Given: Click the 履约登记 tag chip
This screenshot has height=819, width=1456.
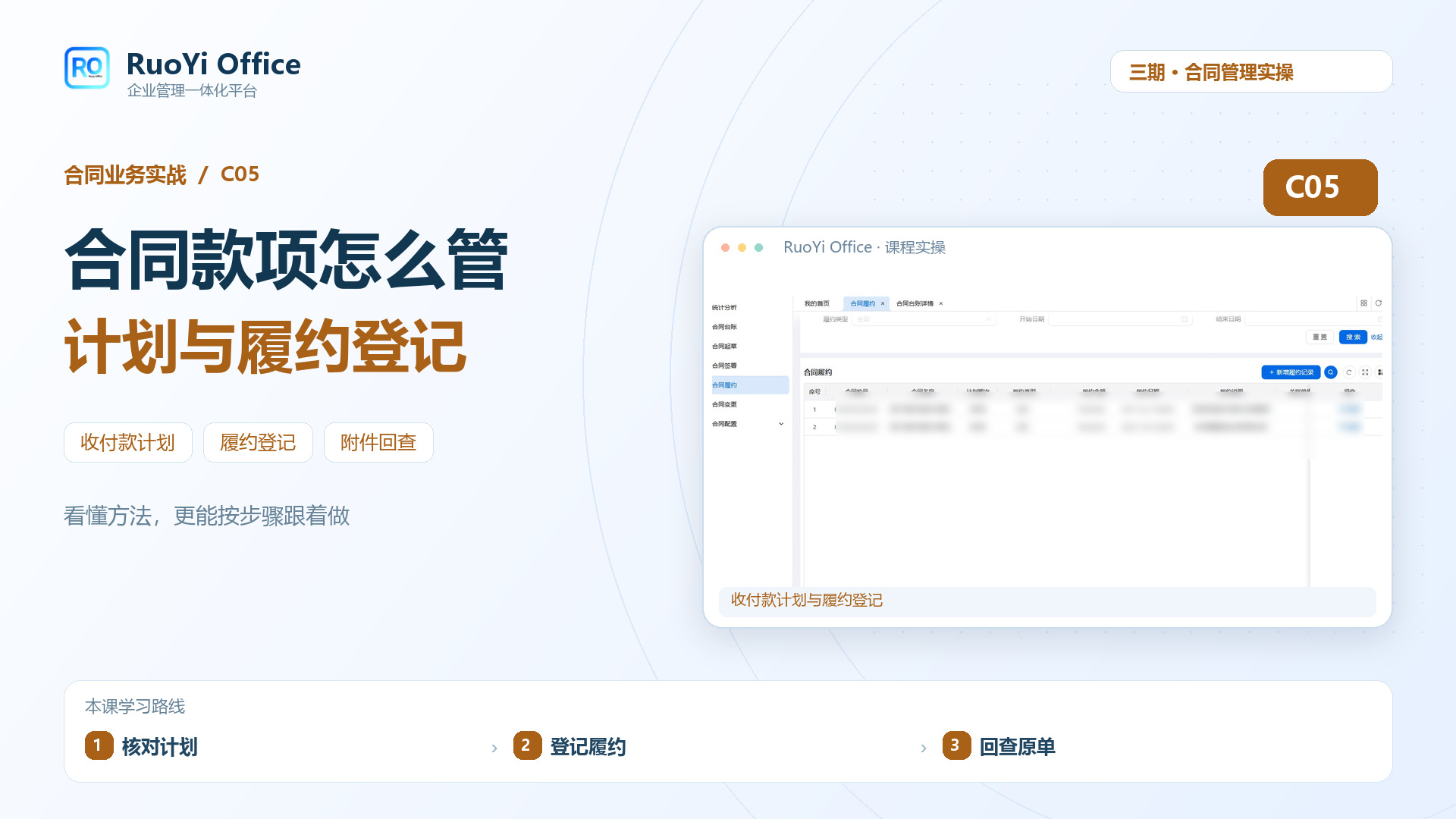Looking at the screenshot, I should (x=258, y=442).
